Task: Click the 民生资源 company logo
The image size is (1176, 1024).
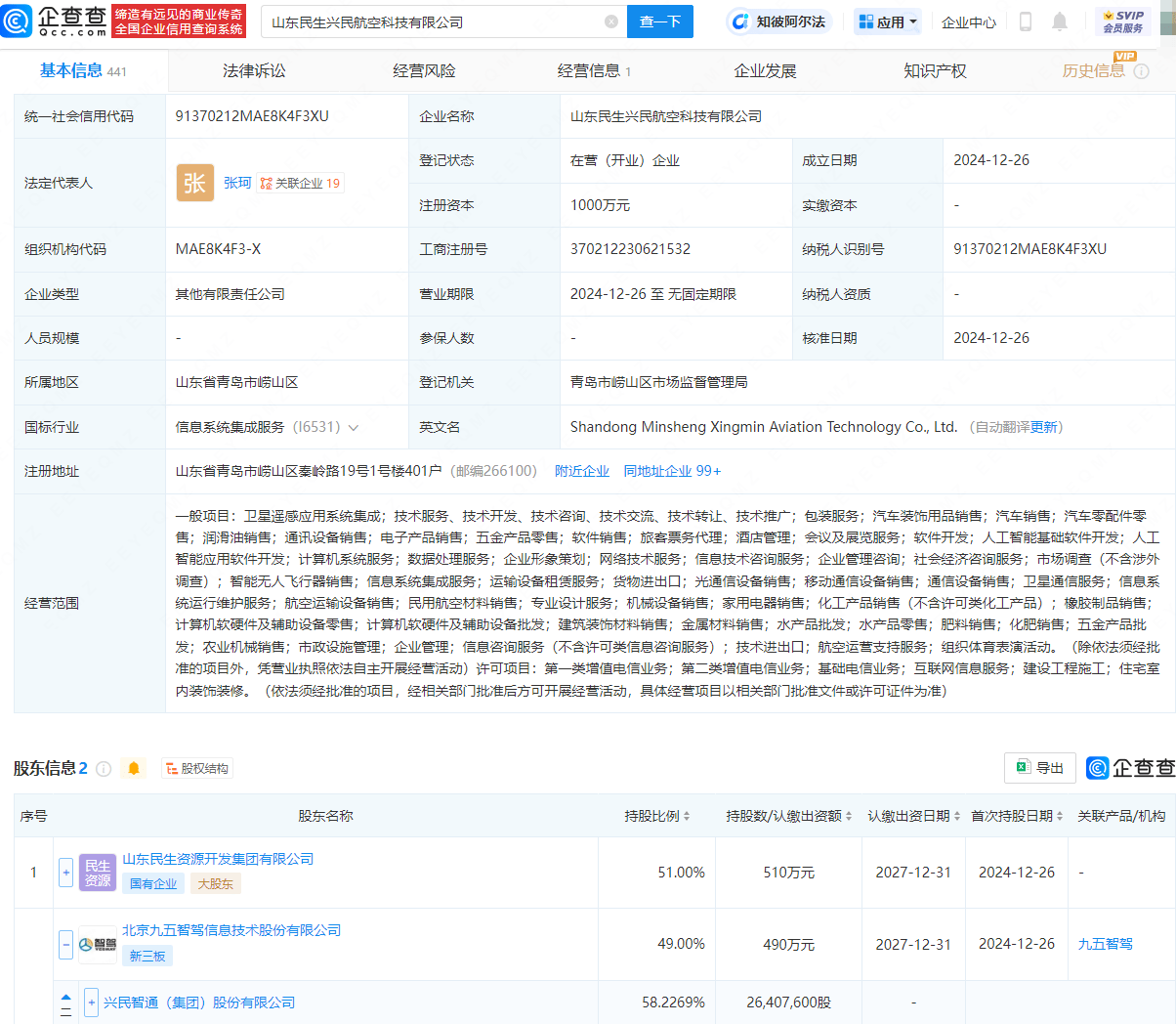Action: click(98, 873)
